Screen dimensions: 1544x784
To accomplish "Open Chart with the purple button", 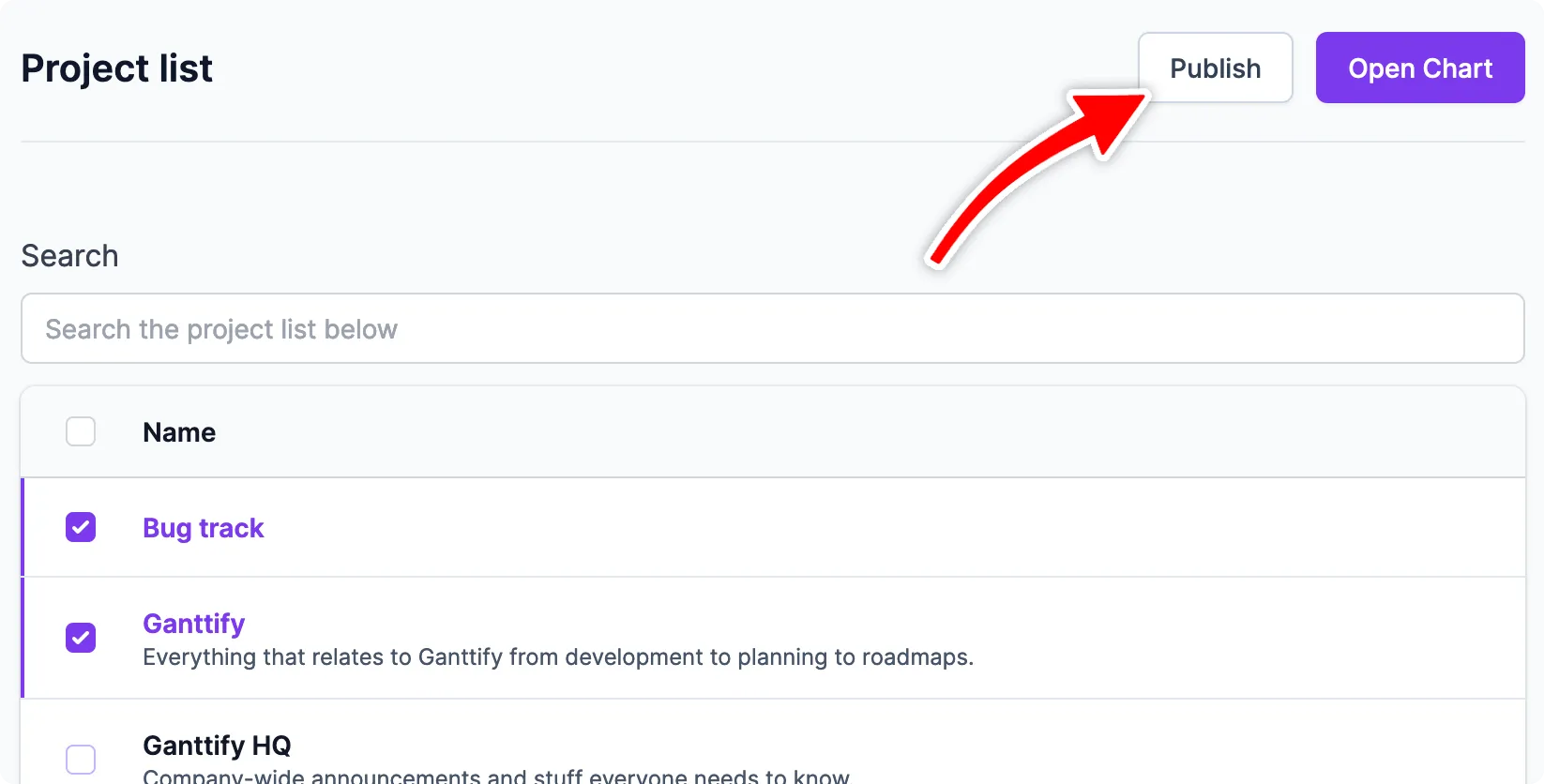I will pyautogui.click(x=1419, y=68).
